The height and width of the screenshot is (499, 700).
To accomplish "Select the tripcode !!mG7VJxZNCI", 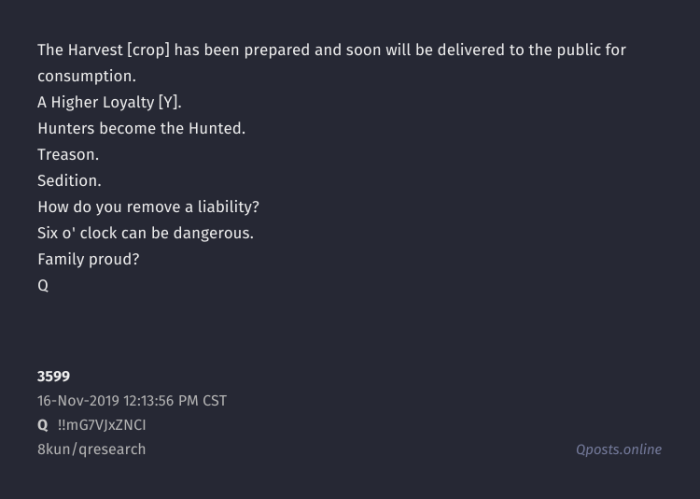I will [x=102, y=425].
